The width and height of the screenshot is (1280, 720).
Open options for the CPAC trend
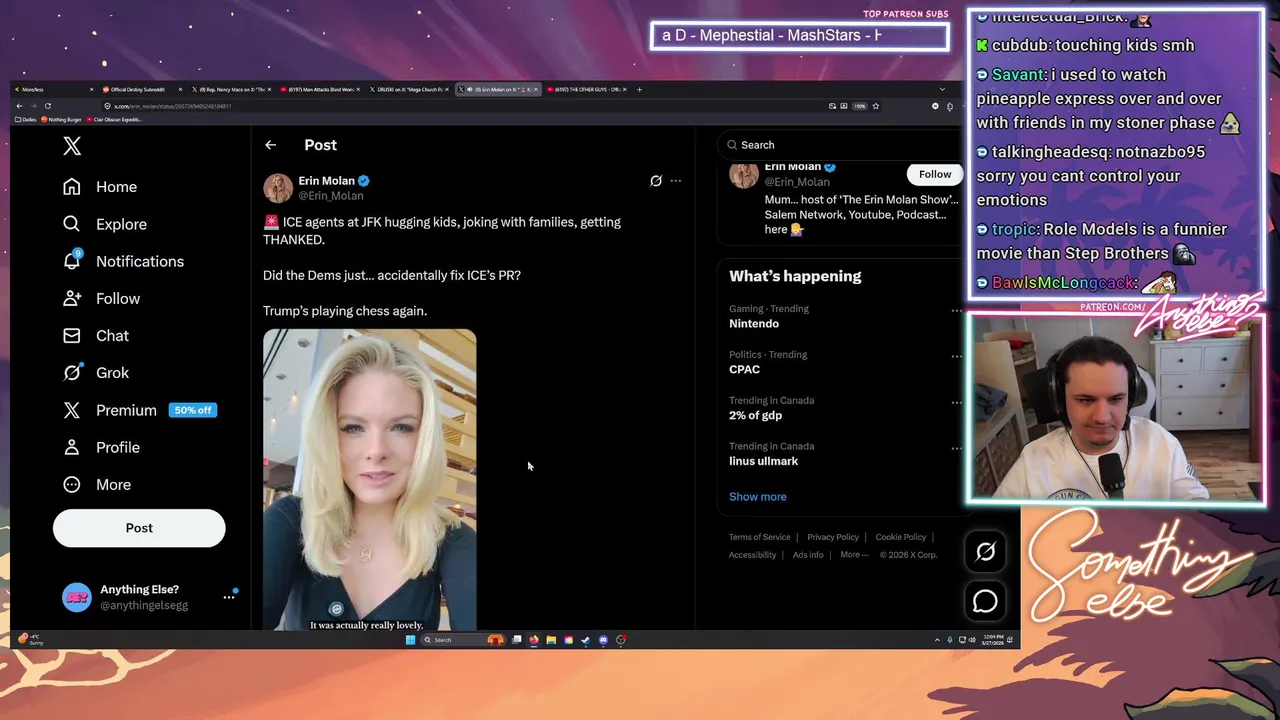(x=956, y=356)
